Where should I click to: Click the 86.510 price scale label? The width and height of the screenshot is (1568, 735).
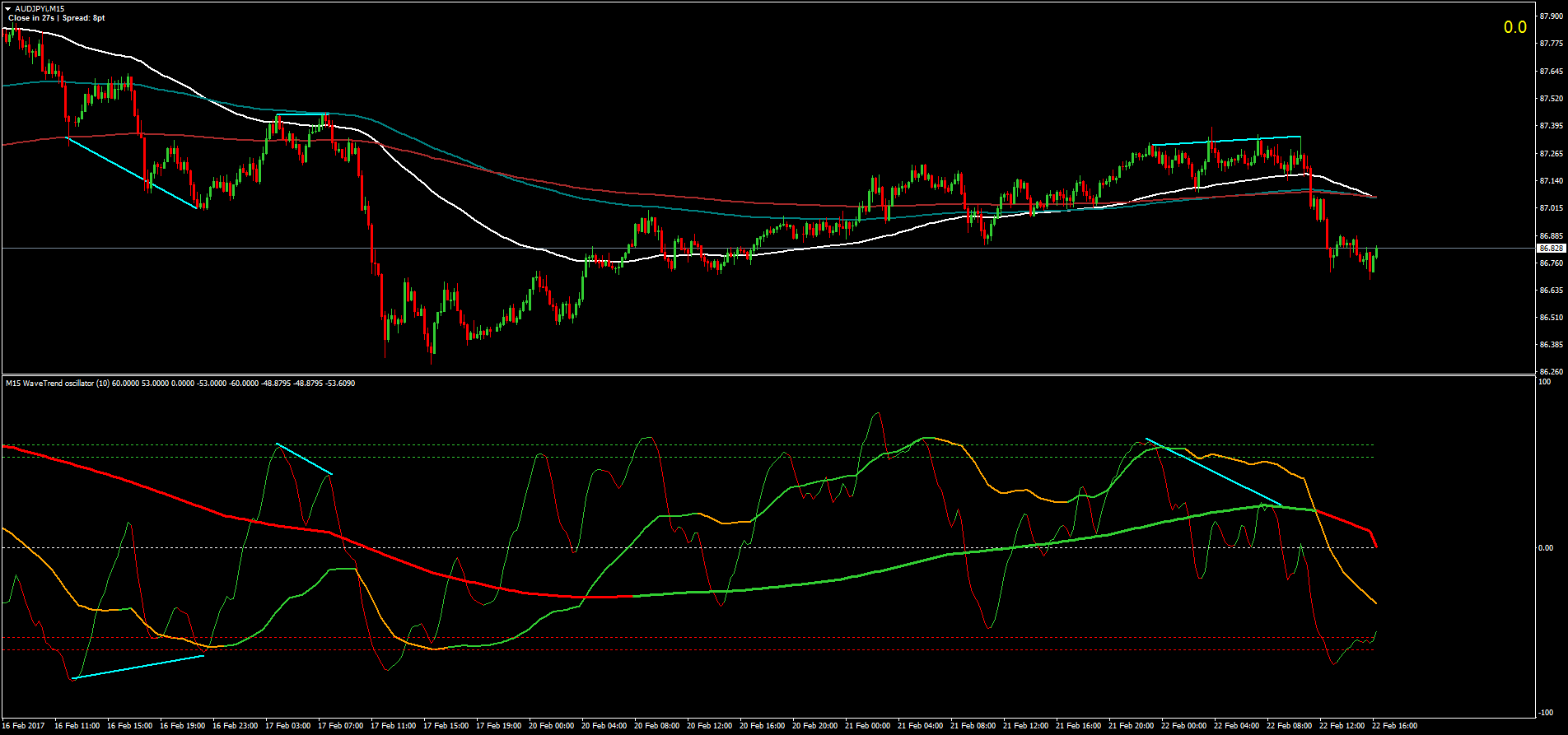(1551, 318)
